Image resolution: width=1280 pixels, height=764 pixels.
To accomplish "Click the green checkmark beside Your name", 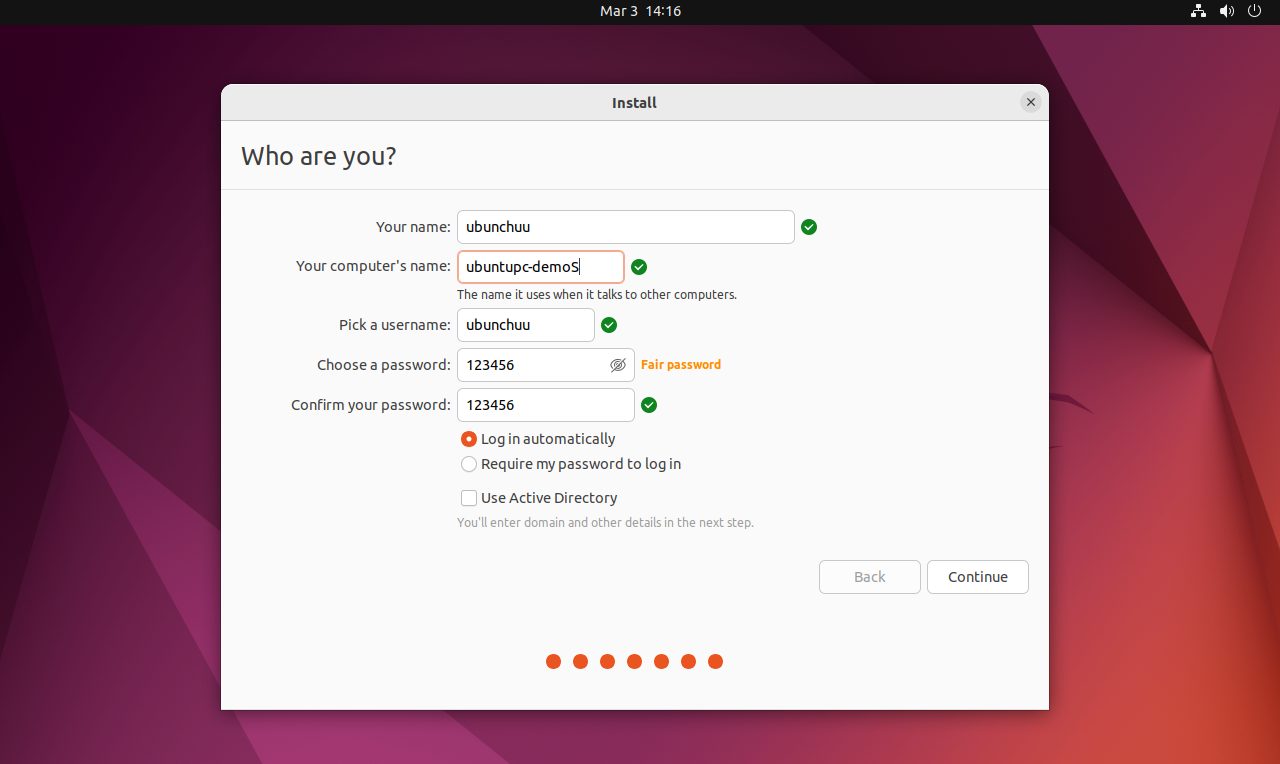I will tap(809, 227).
